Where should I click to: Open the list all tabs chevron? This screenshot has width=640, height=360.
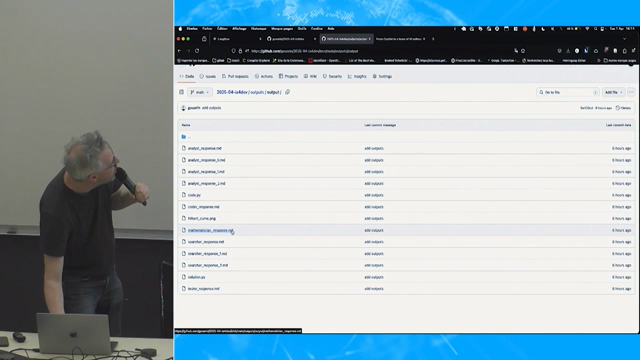[x=624, y=39]
